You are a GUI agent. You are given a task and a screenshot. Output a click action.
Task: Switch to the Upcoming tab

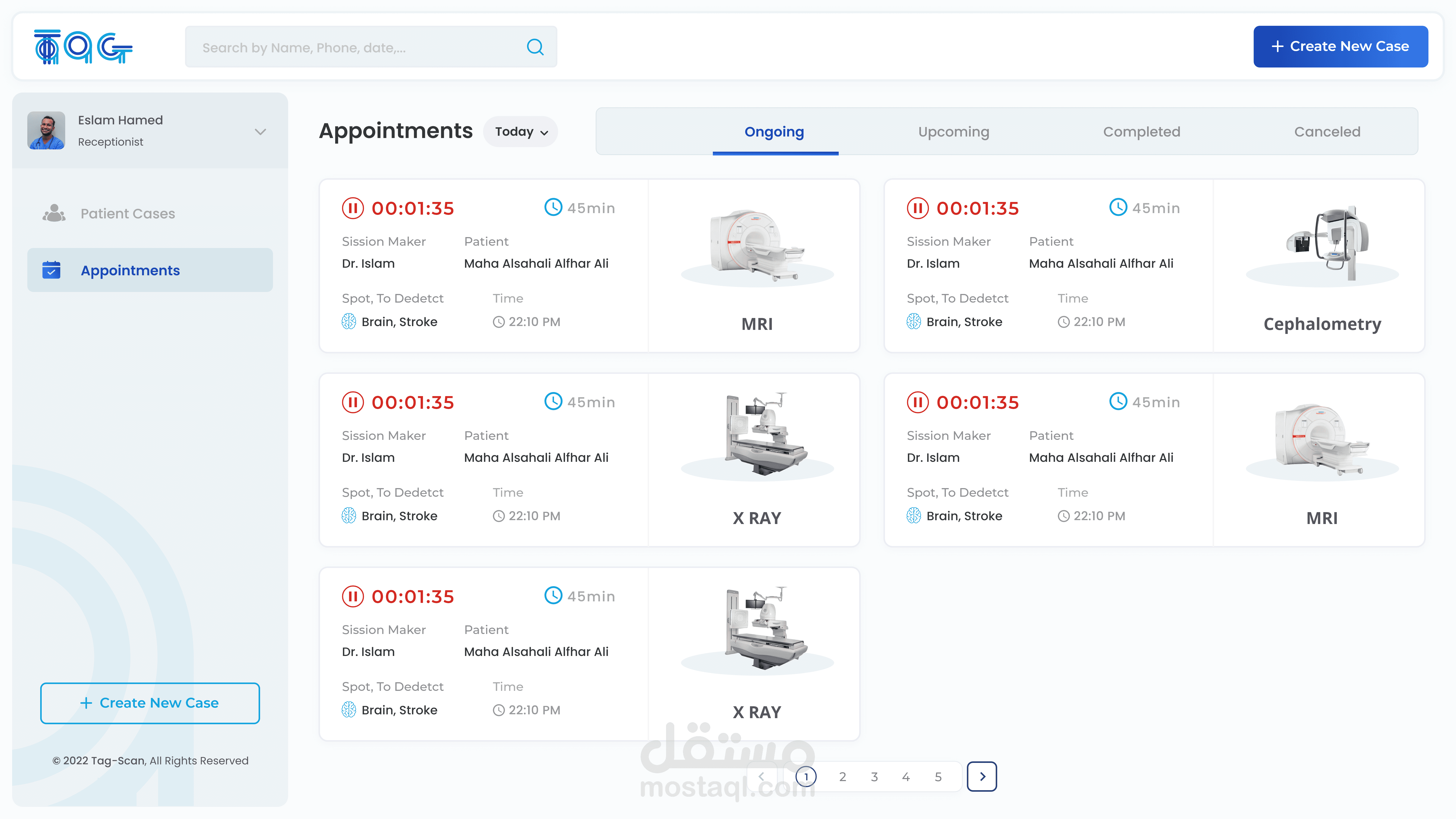[953, 132]
